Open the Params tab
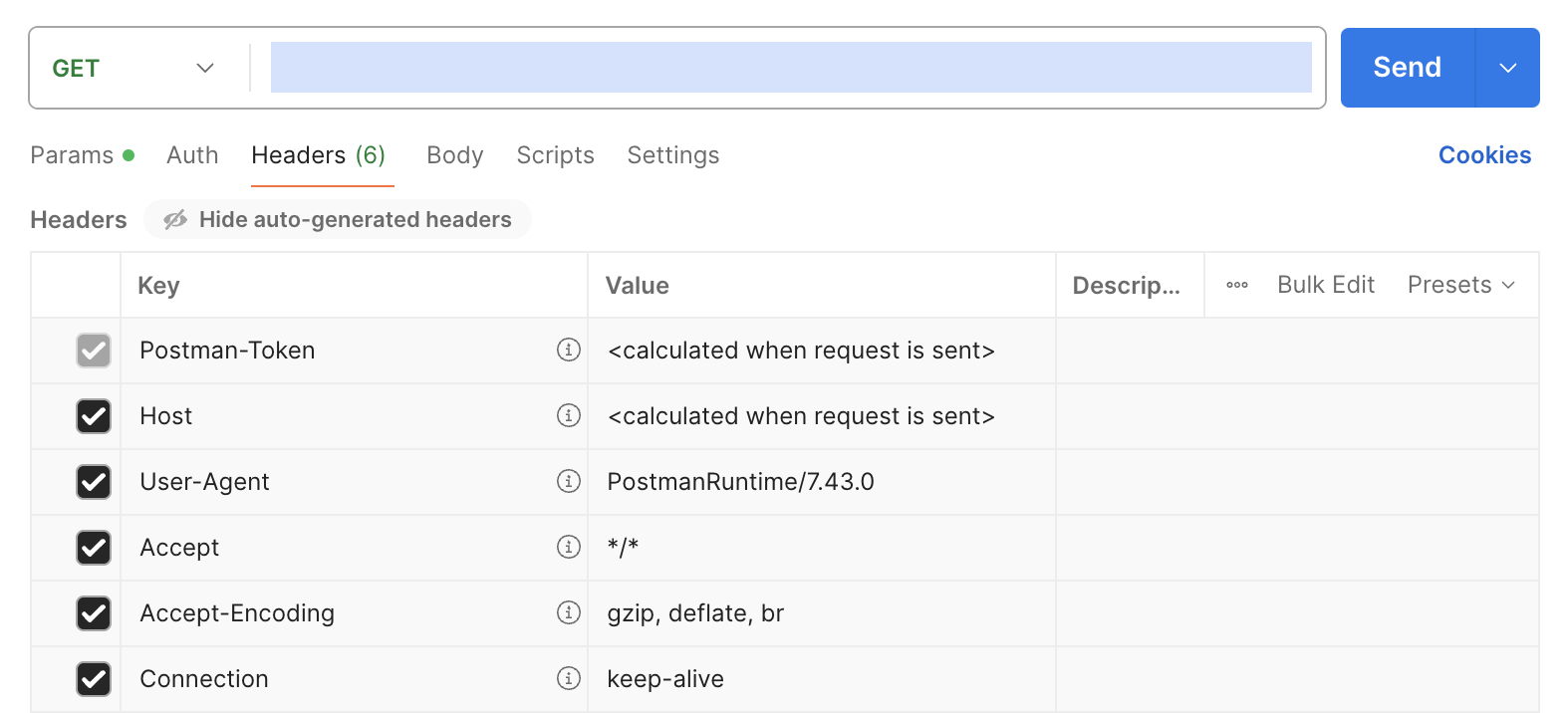1568x713 pixels. [72, 155]
